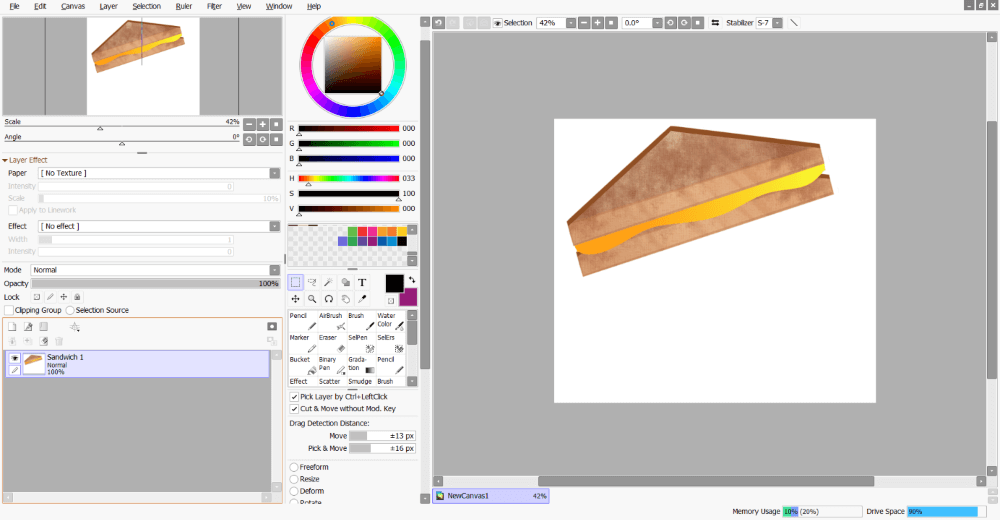Click zoom in plus button in toolbar

(x=598, y=23)
